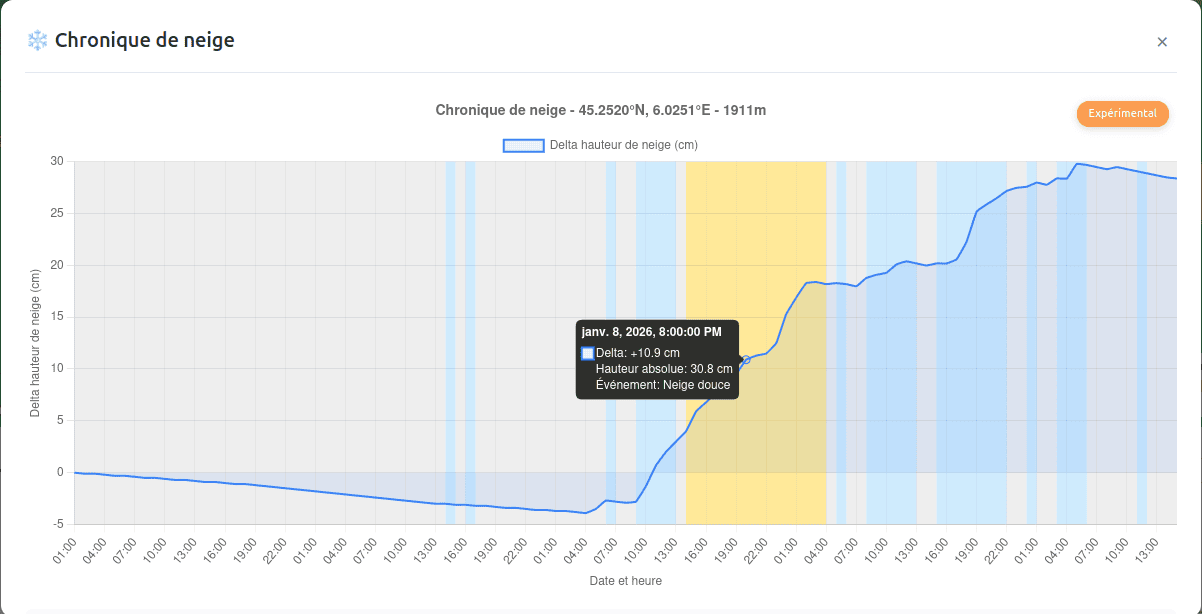Click the vertical 'Delta hauteur de neige (cm)' axis title
Image resolution: width=1202 pixels, height=614 pixels.
pos(36,343)
